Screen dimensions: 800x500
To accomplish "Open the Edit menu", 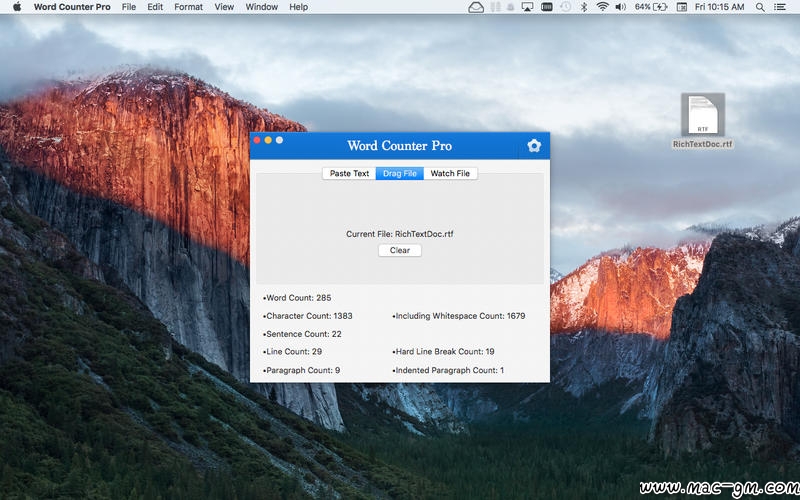I will (x=155, y=7).
